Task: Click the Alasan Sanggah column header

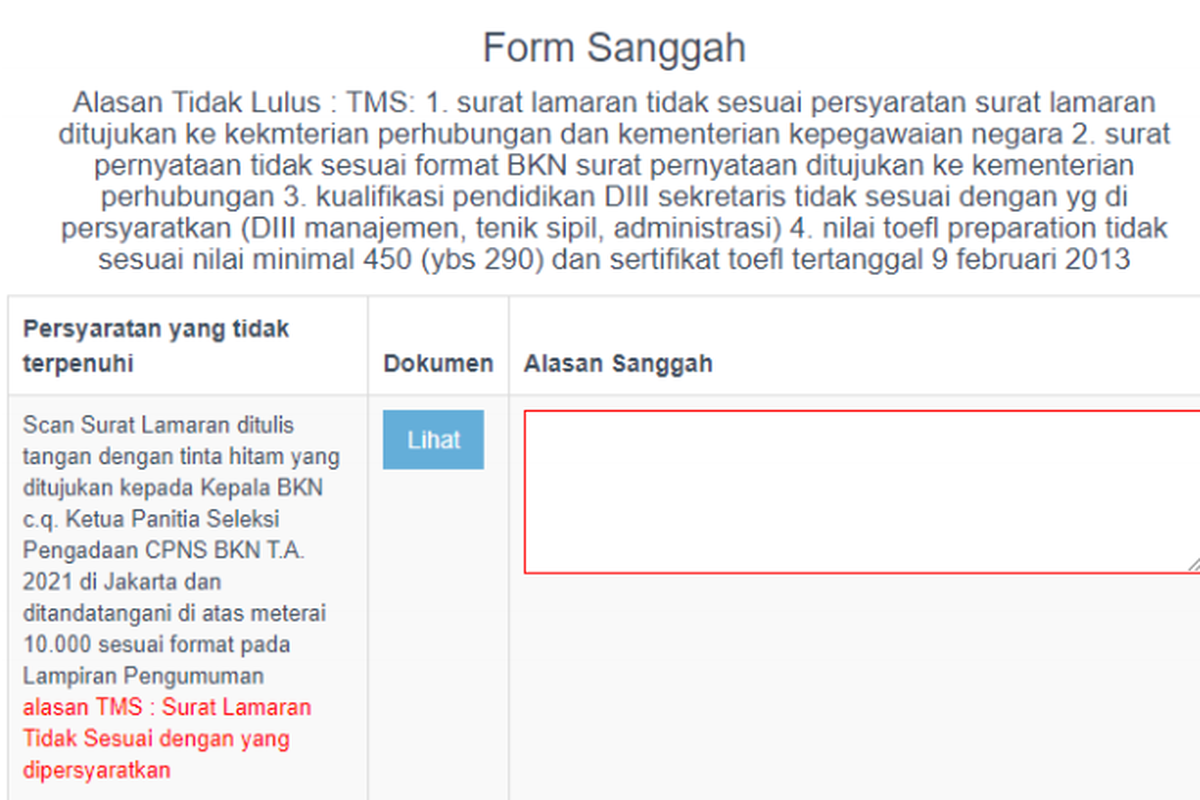Action: click(618, 363)
